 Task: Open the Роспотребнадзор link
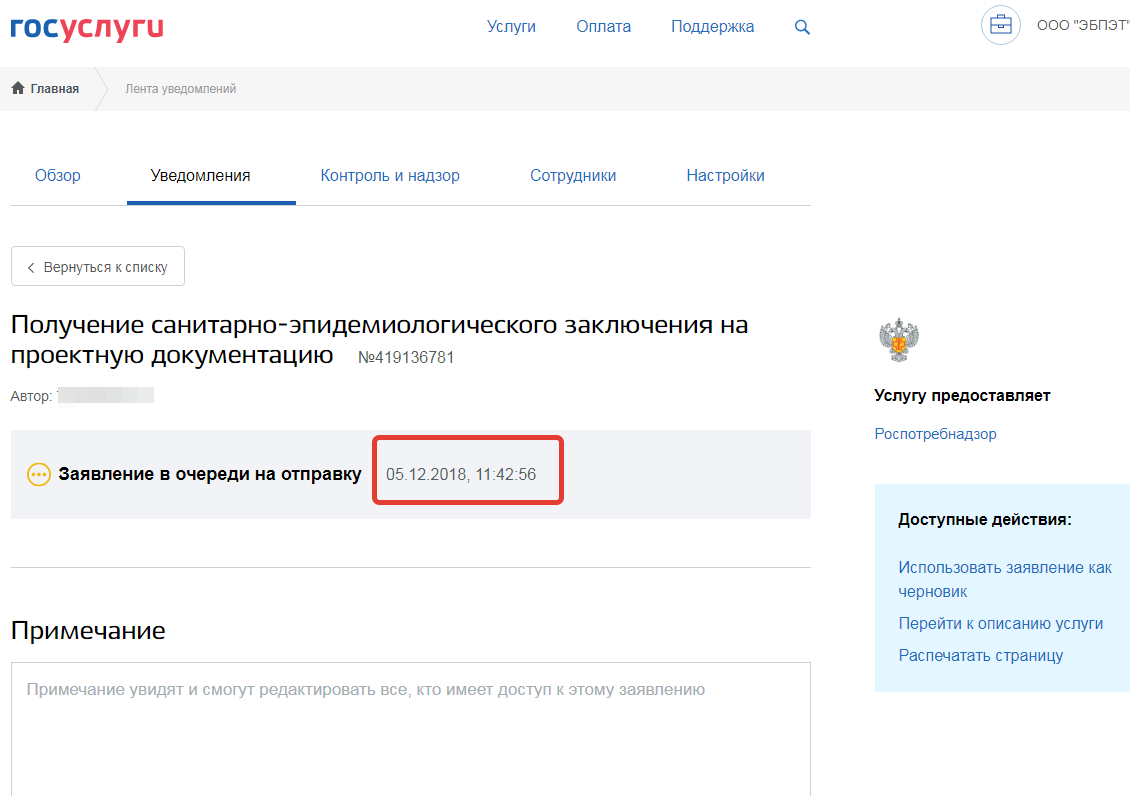[935, 434]
